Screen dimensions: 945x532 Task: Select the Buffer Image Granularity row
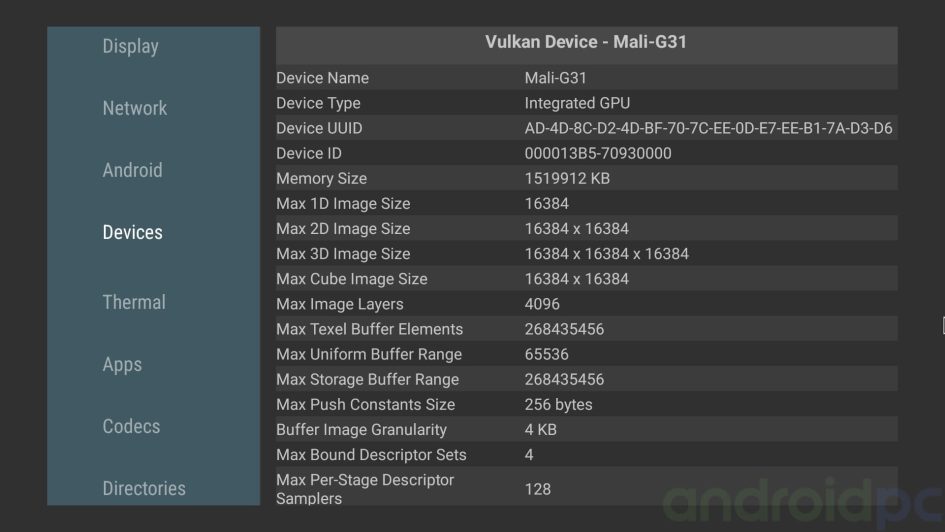(x=586, y=430)
